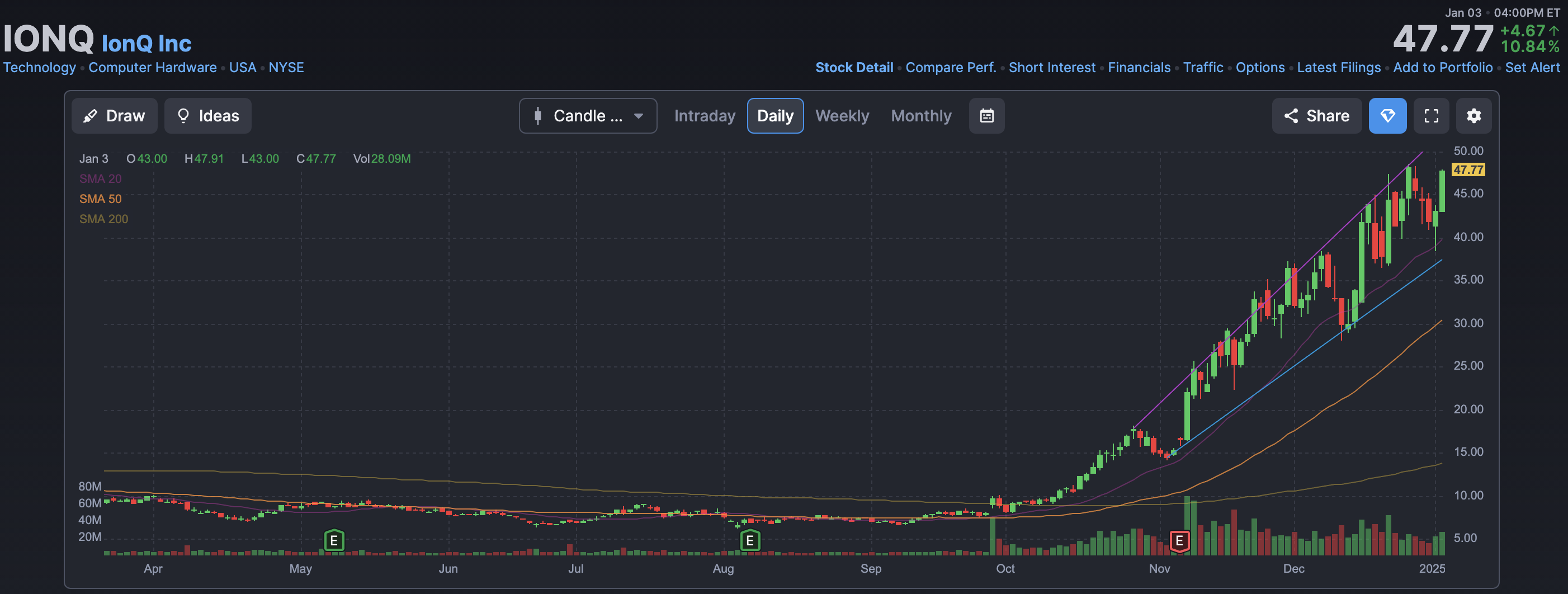Viewport: 1568px width, 594px height.
Task: Open Latest Filings page
Action: [1339, 68]
